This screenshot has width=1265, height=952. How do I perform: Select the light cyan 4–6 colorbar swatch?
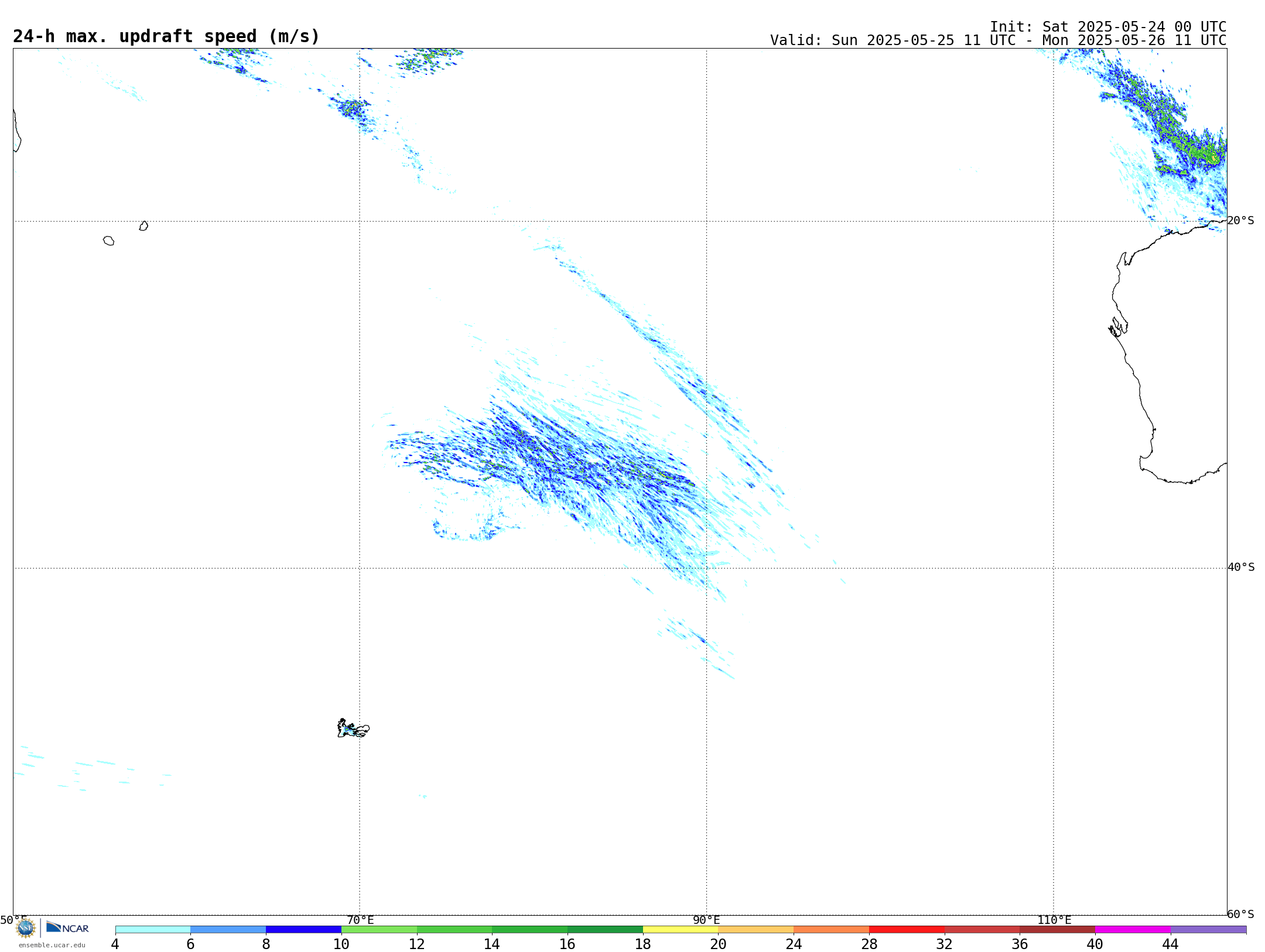point(153,930)
